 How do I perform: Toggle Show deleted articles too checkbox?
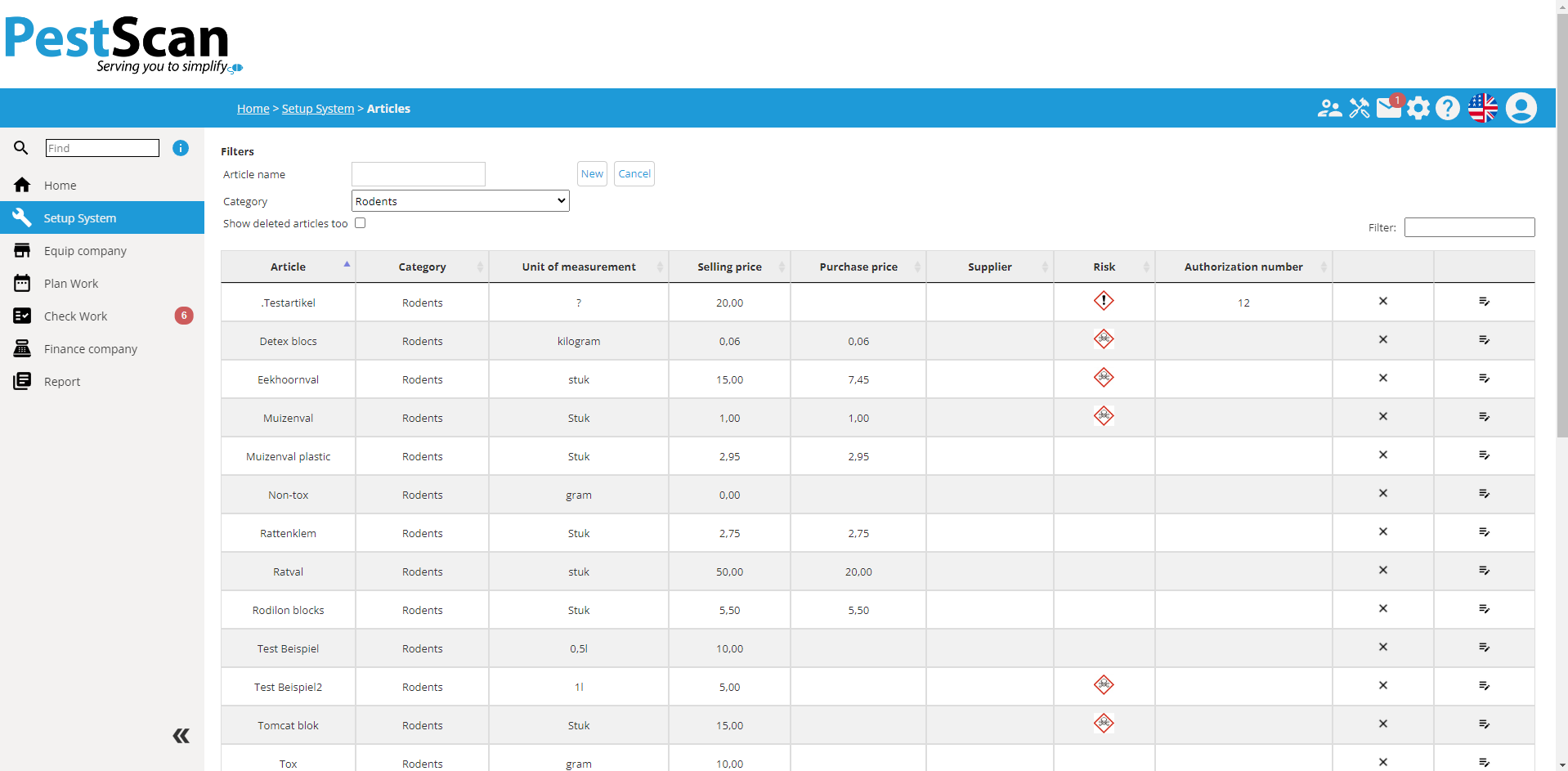click(x=360, y=223)
